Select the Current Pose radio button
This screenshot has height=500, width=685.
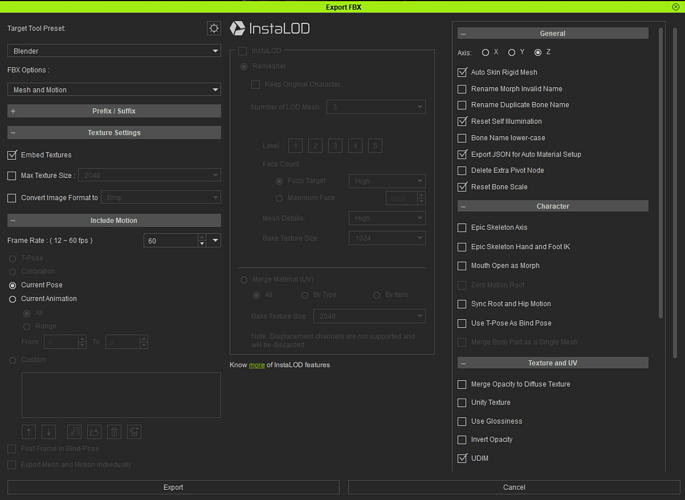click(13, 285)
